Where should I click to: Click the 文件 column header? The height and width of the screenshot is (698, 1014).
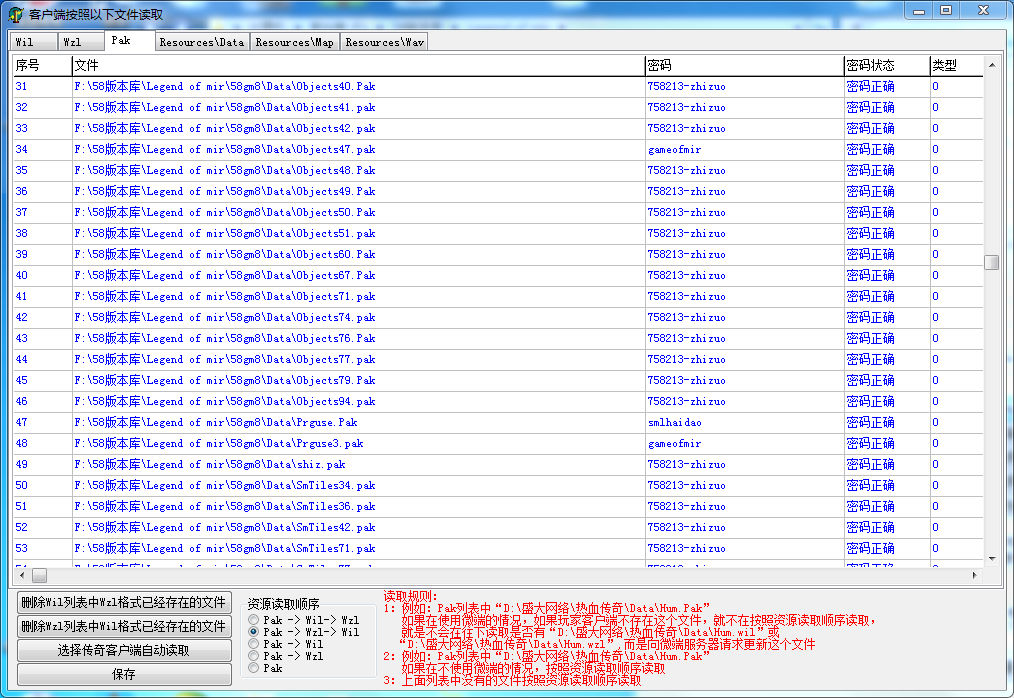[358, 65]
